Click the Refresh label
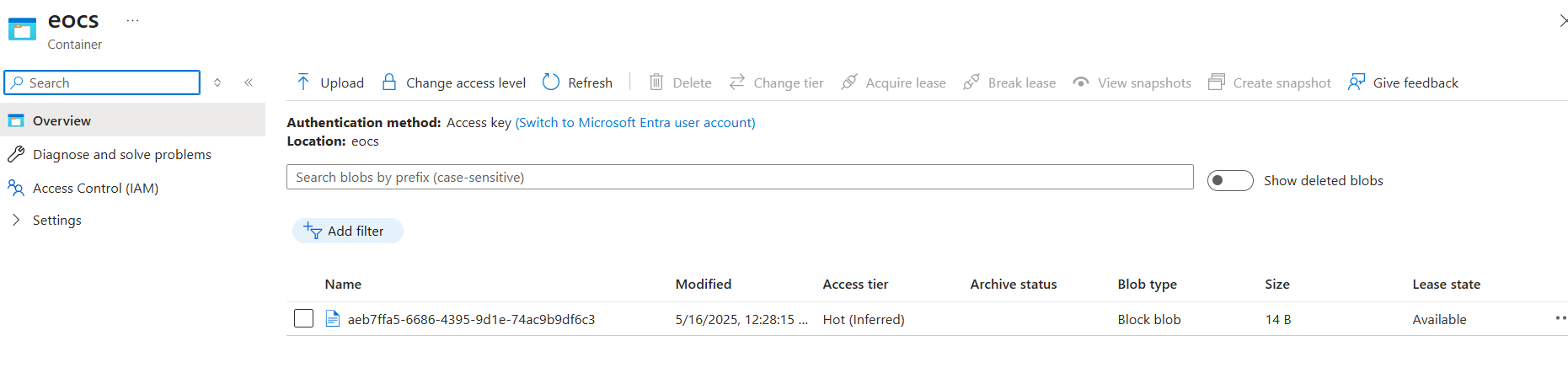This screenshot has width=1568, height=378. pyautogui.click(x=590, y=83)
